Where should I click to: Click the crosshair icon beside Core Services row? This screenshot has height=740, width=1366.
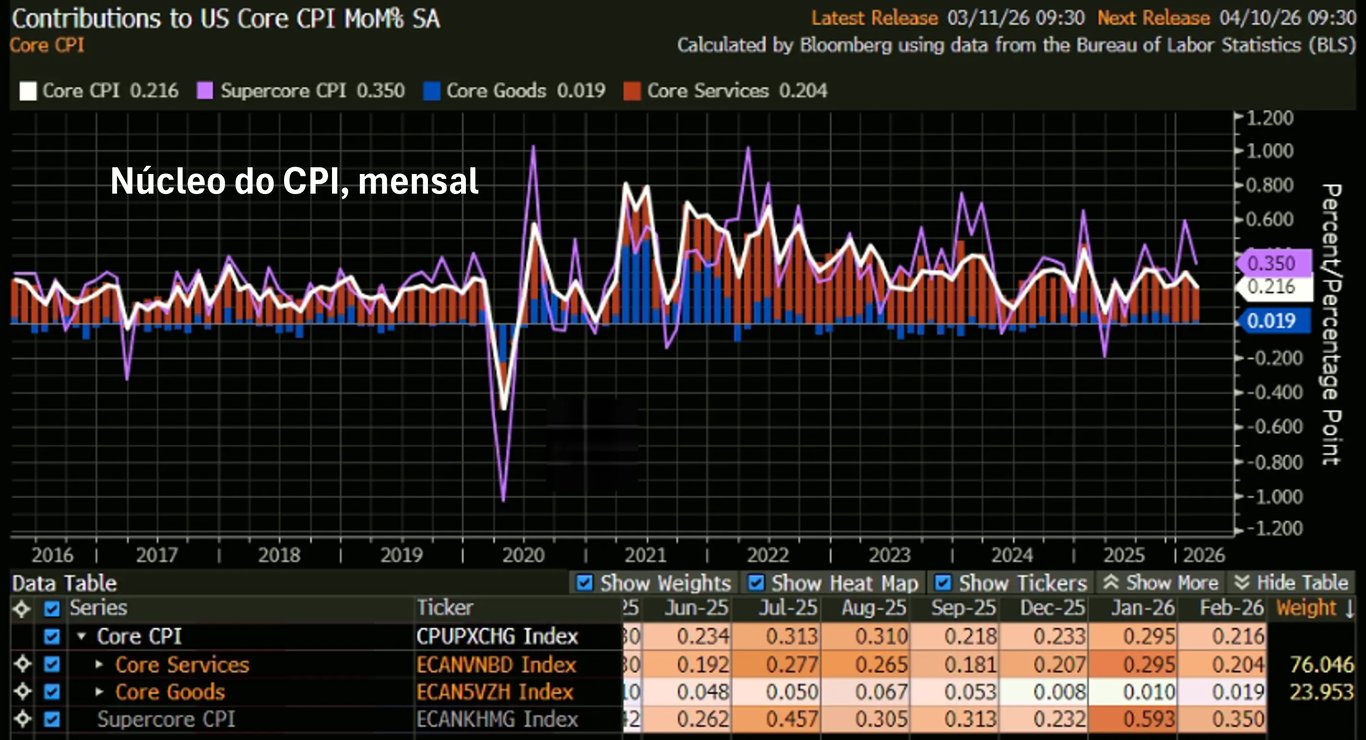pyautogui.click(x=21, y=665)
